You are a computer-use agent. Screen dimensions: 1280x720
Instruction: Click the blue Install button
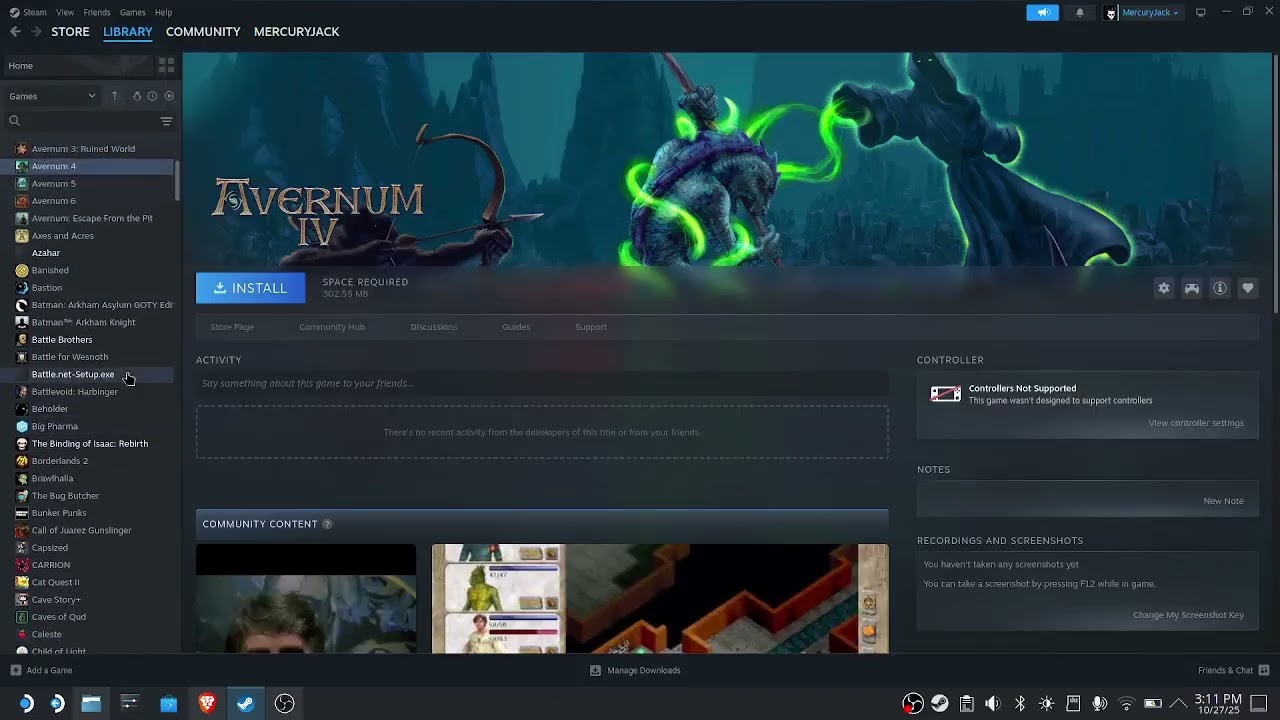click(x=250, y=288)
